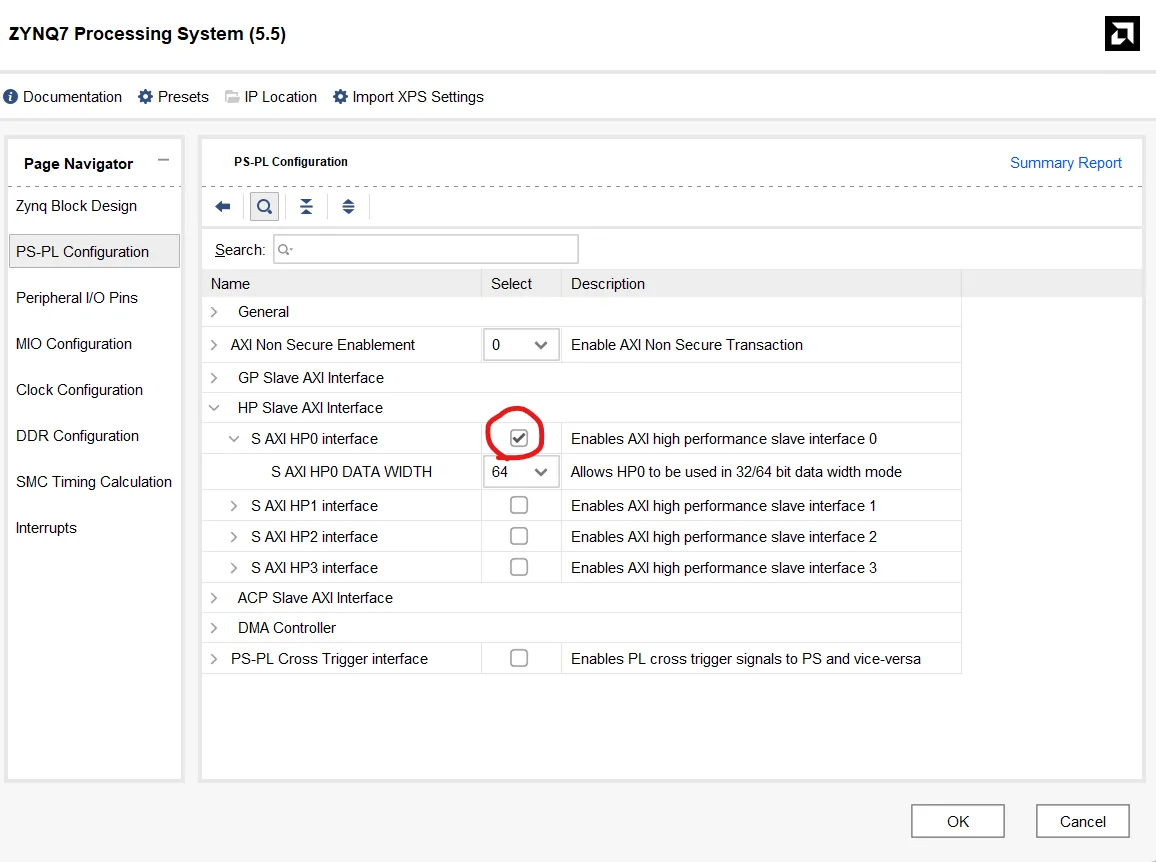Open the AXI Non Secure Enablement dropdown
Viewport: 1156px width, 862px height.
pos(520,344)
